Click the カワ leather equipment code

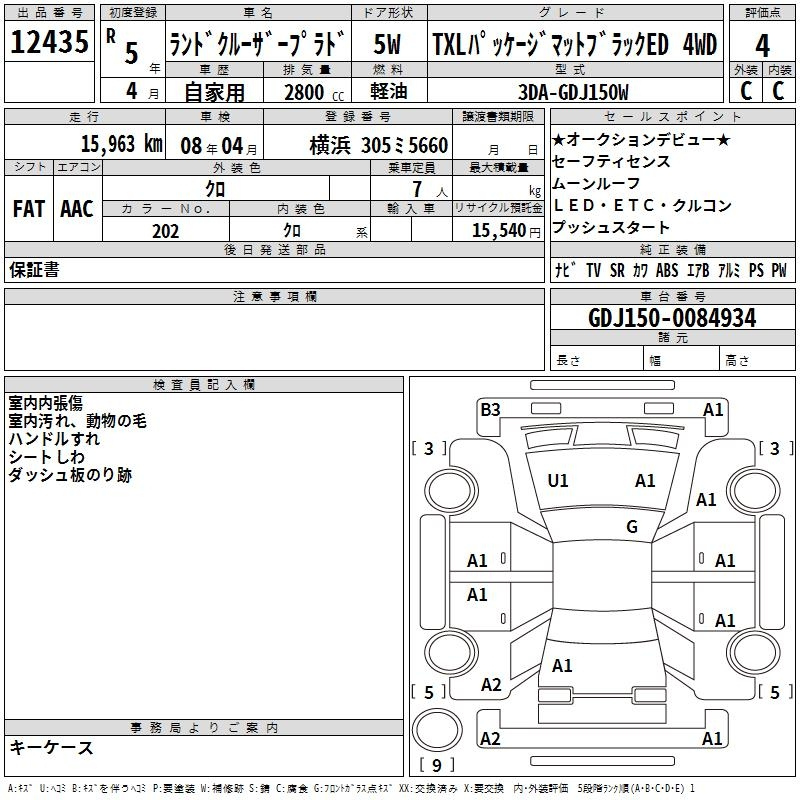click(x=640, y=270)
